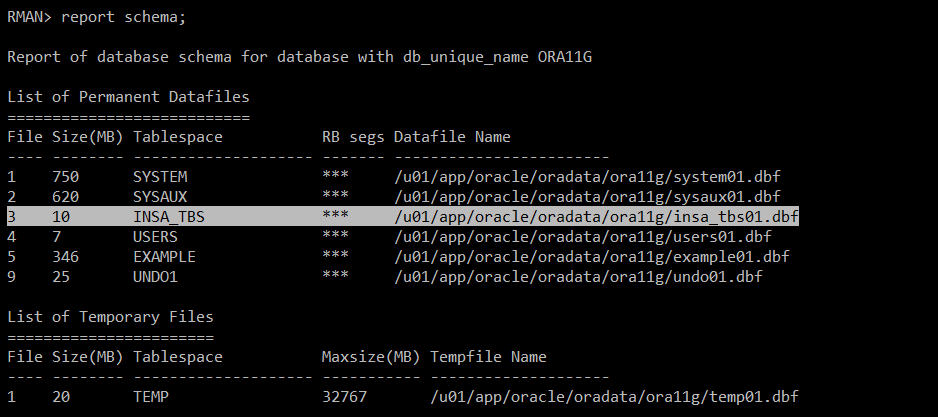This screenshot has width=938, height=417.
Task: Click the system01.dbf datafile path
Action: tap(587, 177)
